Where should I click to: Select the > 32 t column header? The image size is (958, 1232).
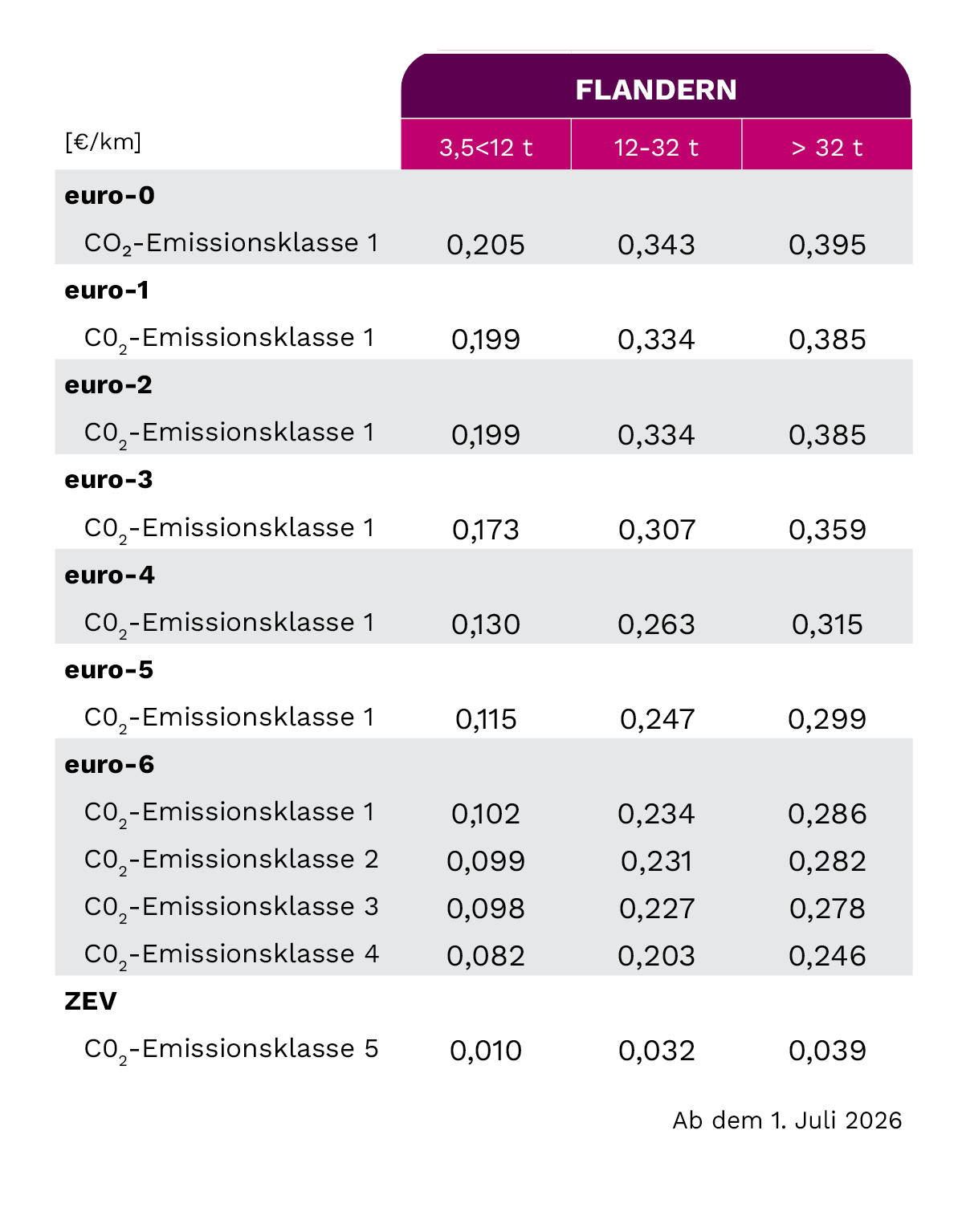tap(826, 148)
